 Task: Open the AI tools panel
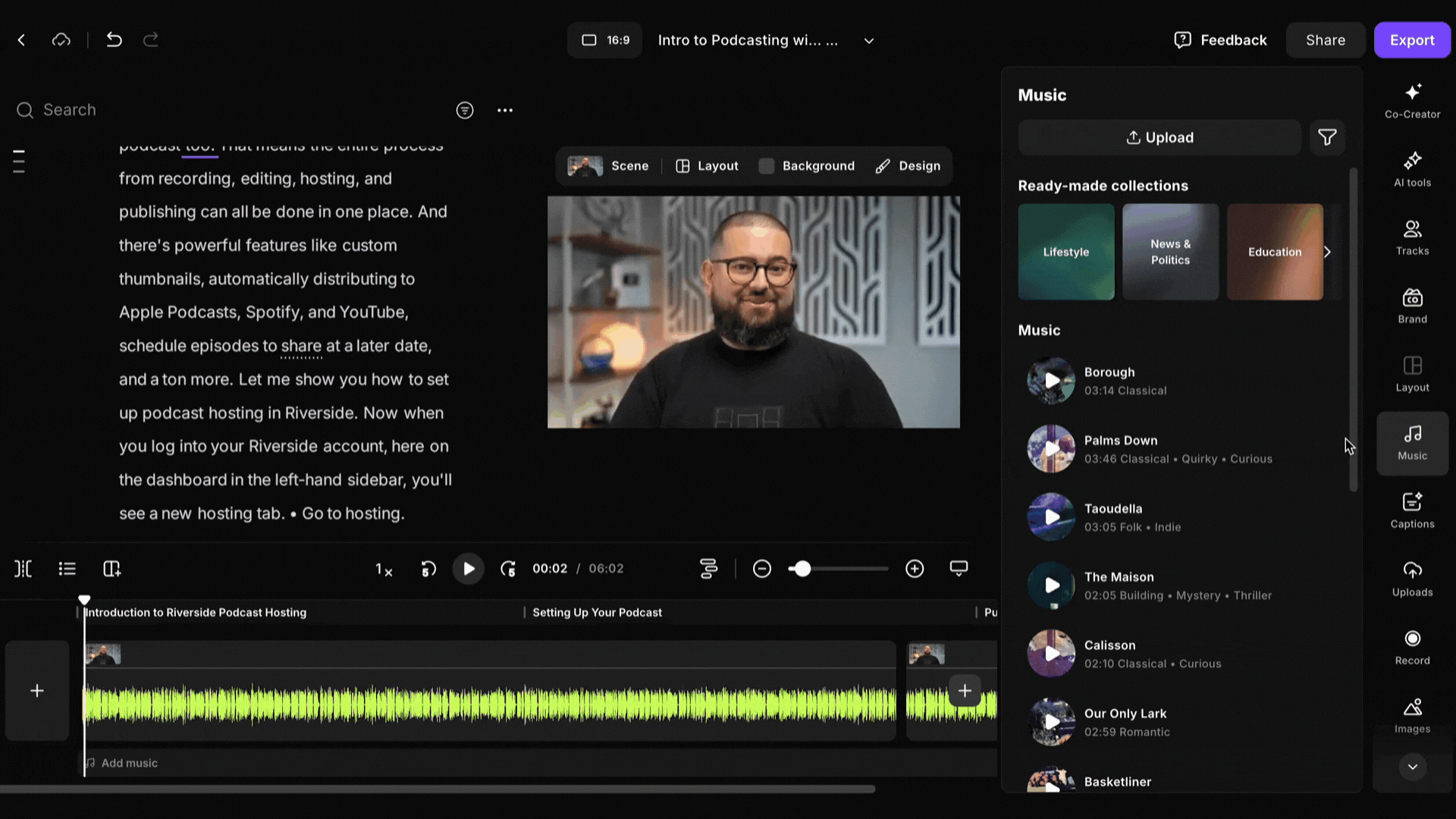pos(1412,169)
